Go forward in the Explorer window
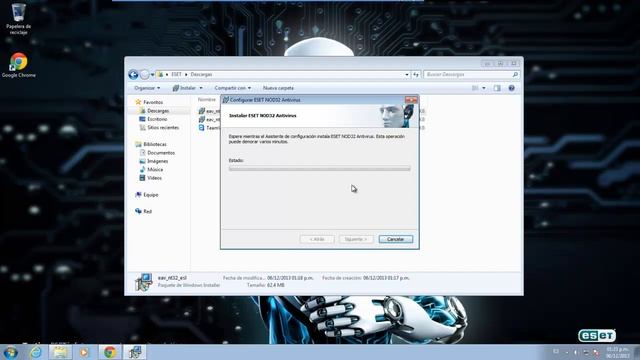This screenshot has width=640, height=360. [144, 74]
